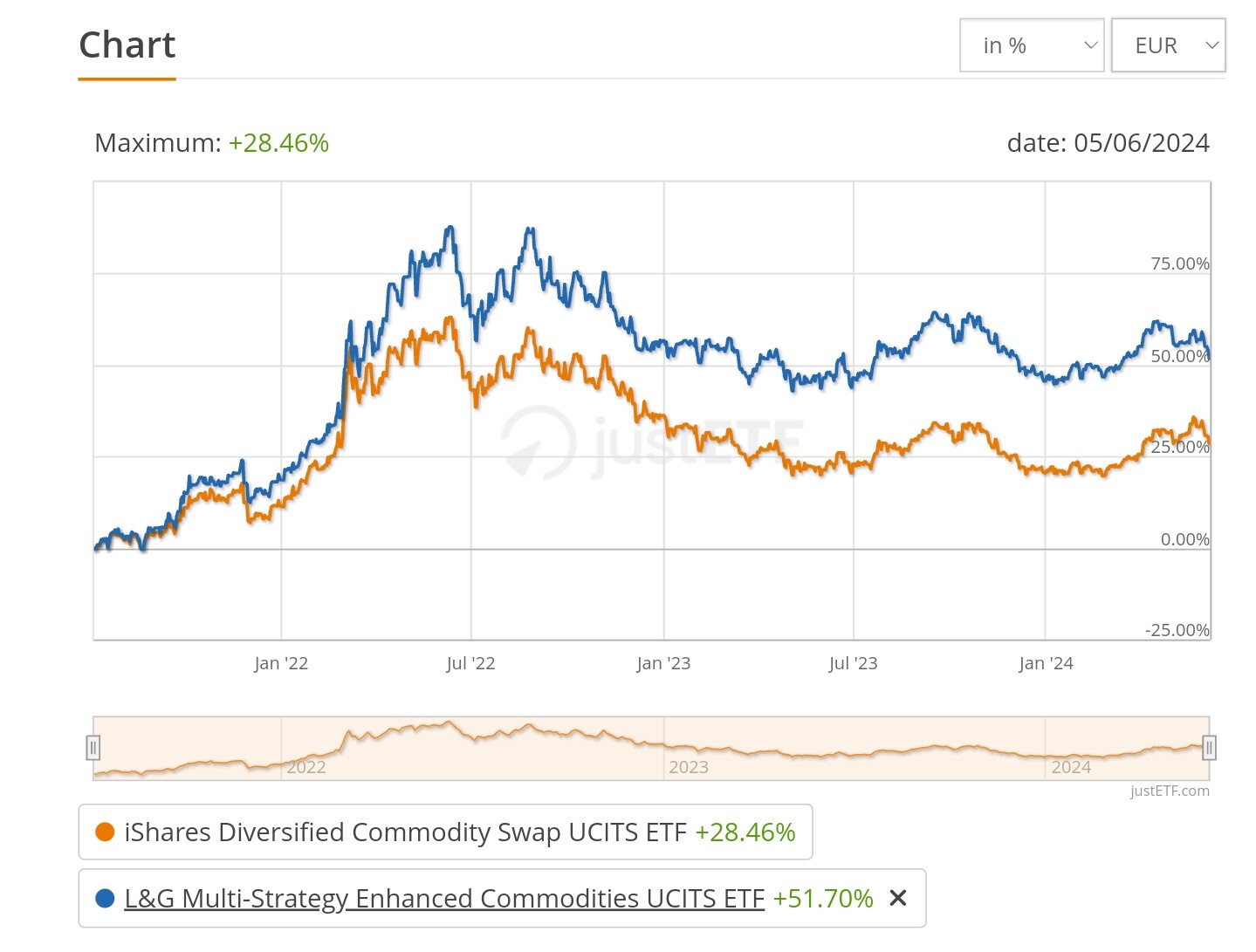Click the Maximum +28.46% performance label
The width and height of the screenshot is (1256, 952).
point(211,143)
